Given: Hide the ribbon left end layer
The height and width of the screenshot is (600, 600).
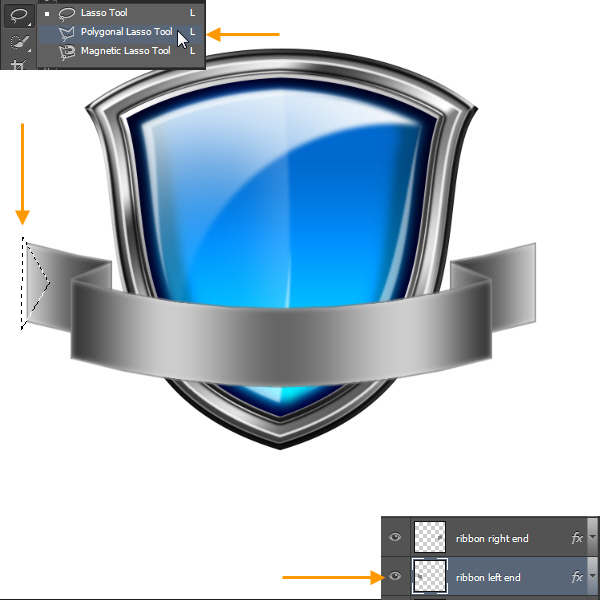Looking at the screenshot, I should [x=395, y=577].
